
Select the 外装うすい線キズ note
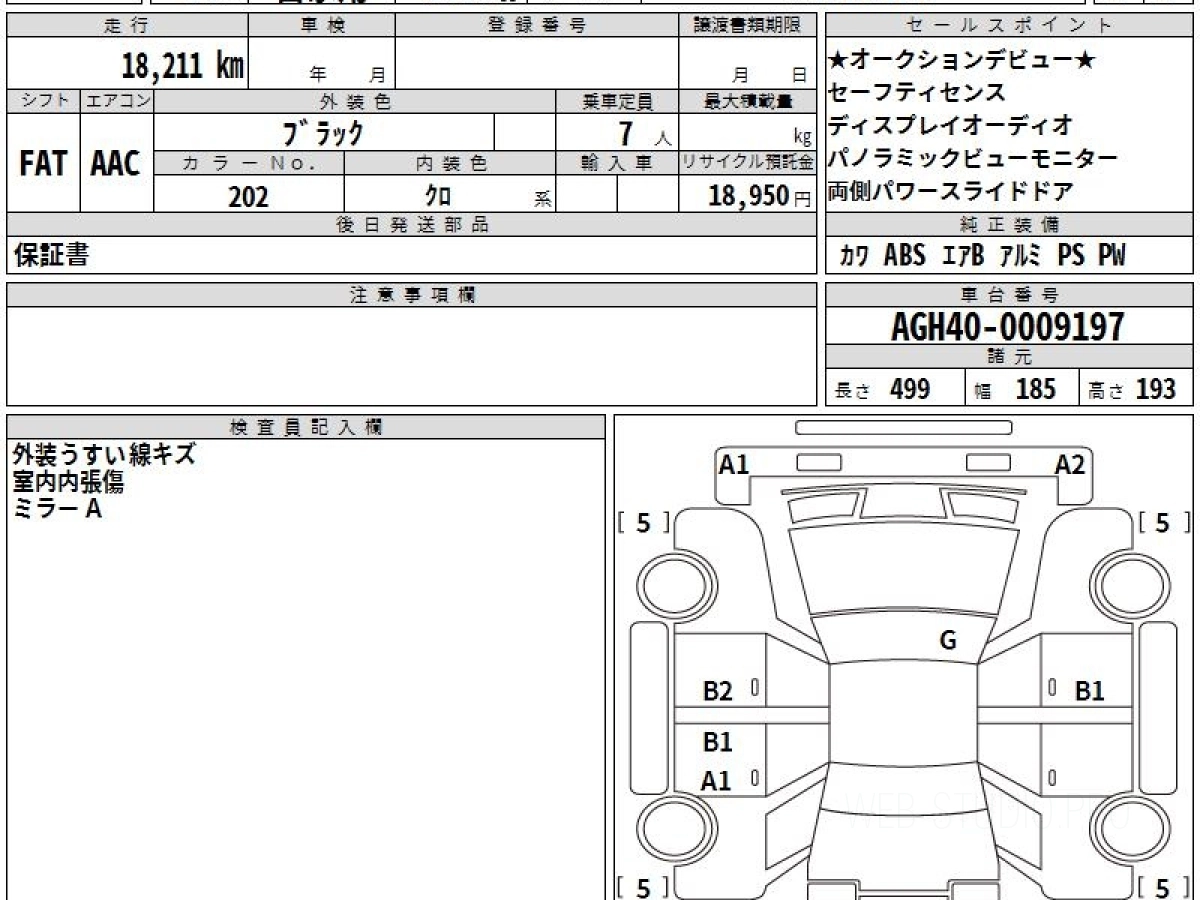[x=104, y=455]
